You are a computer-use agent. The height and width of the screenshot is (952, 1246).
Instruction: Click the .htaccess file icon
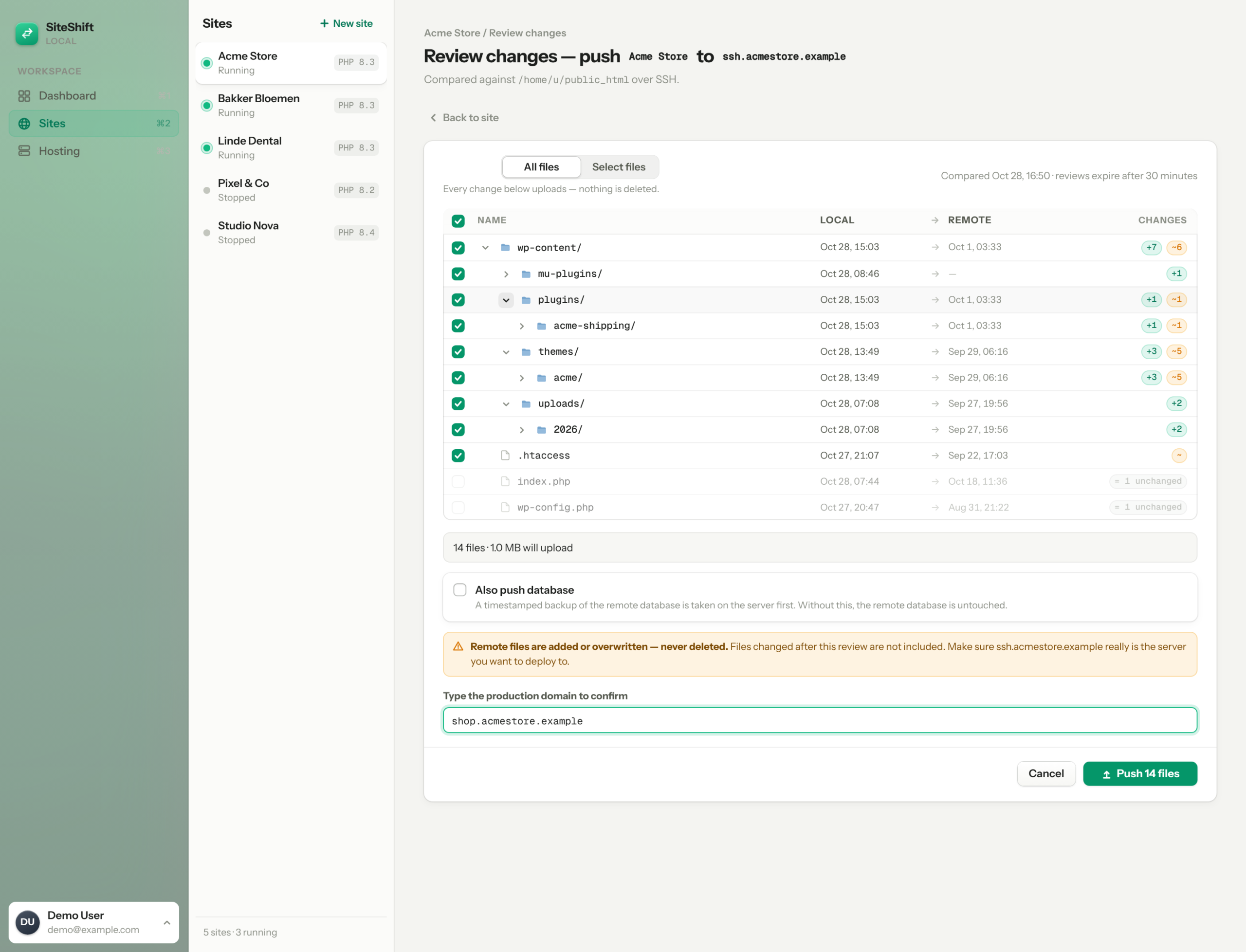[505, 456]
